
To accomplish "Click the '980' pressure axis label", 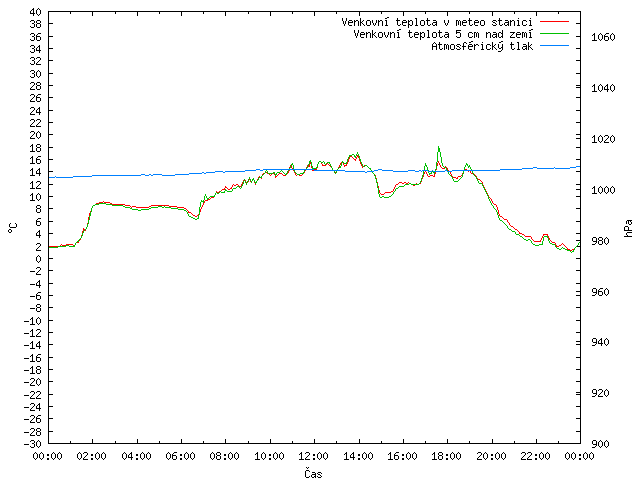I will coord(600,241).
